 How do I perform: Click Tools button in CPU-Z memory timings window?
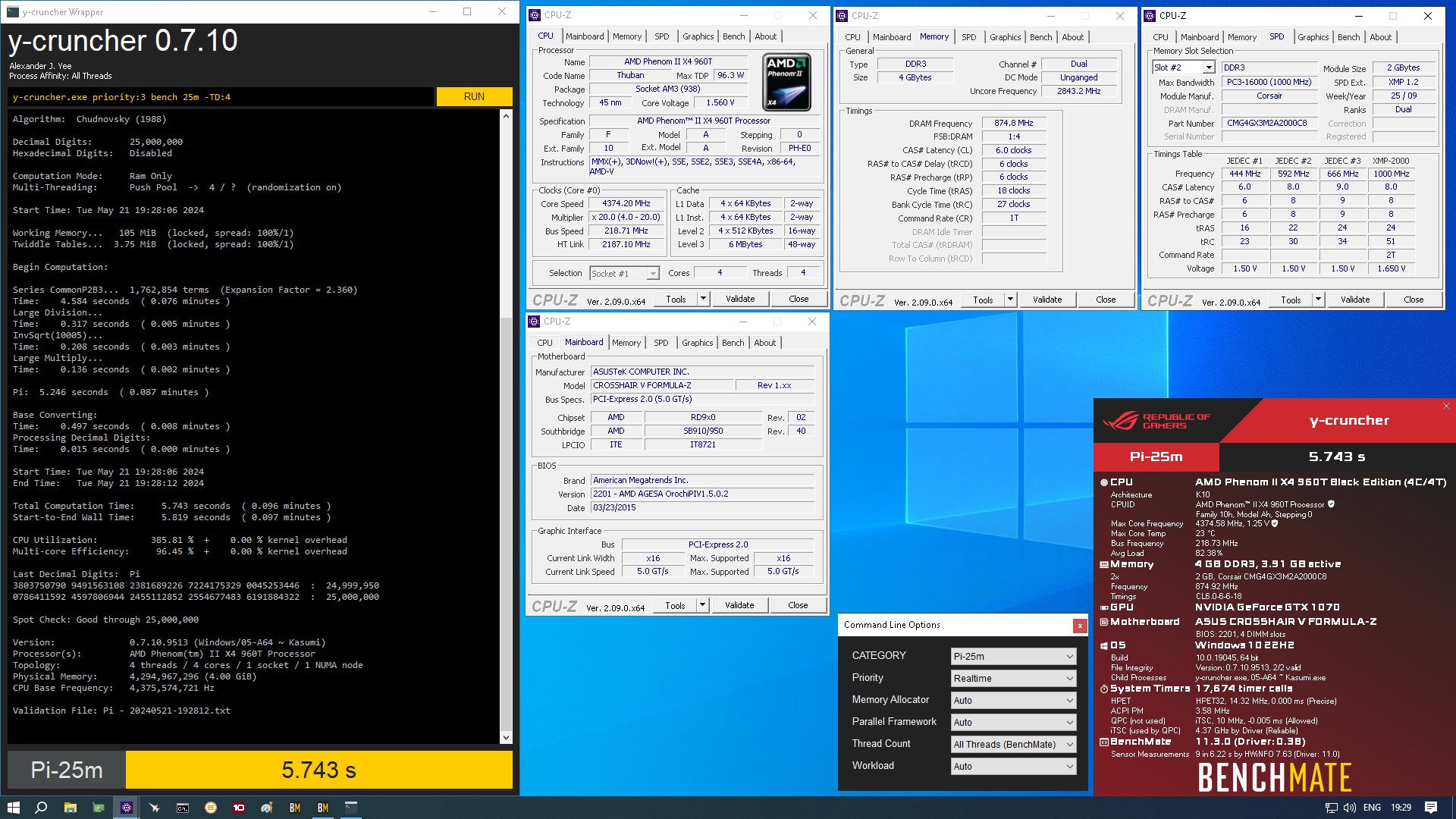[x=983, y=300]
